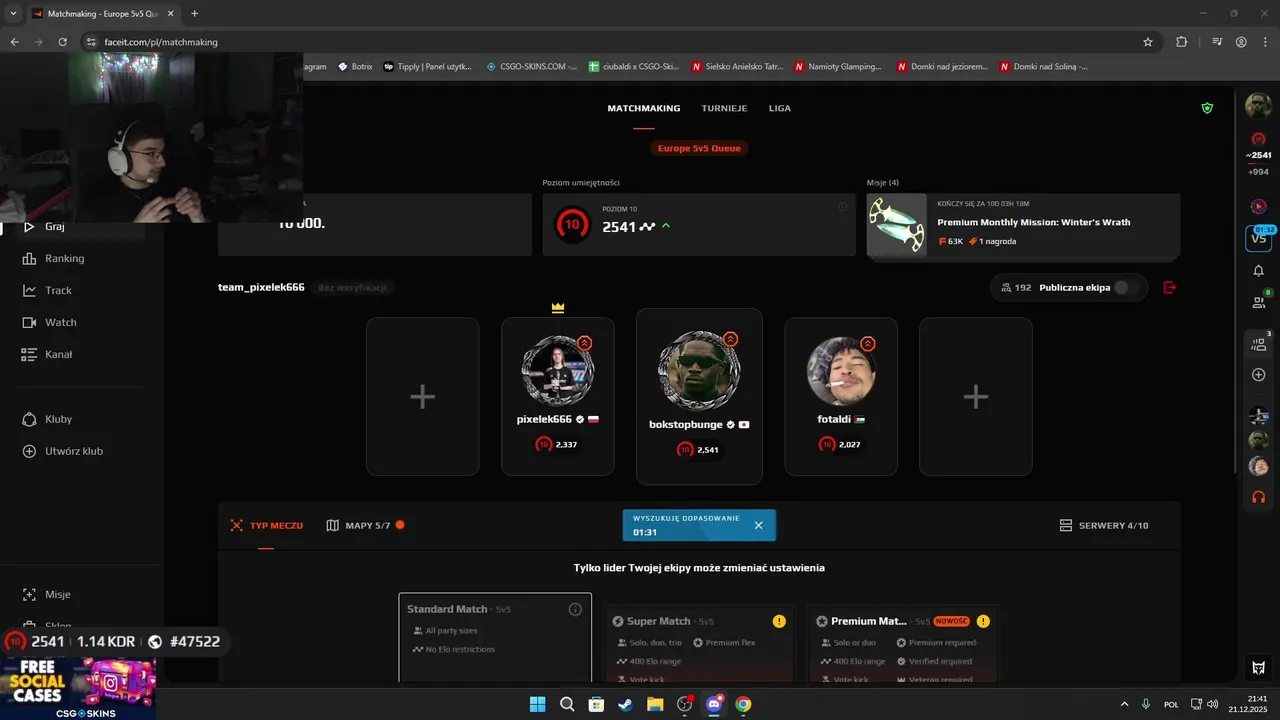The image size is (1280, 720).
Task: Click the bottom-right FACEIT logo button
Action: click(x=1258, y=668)
